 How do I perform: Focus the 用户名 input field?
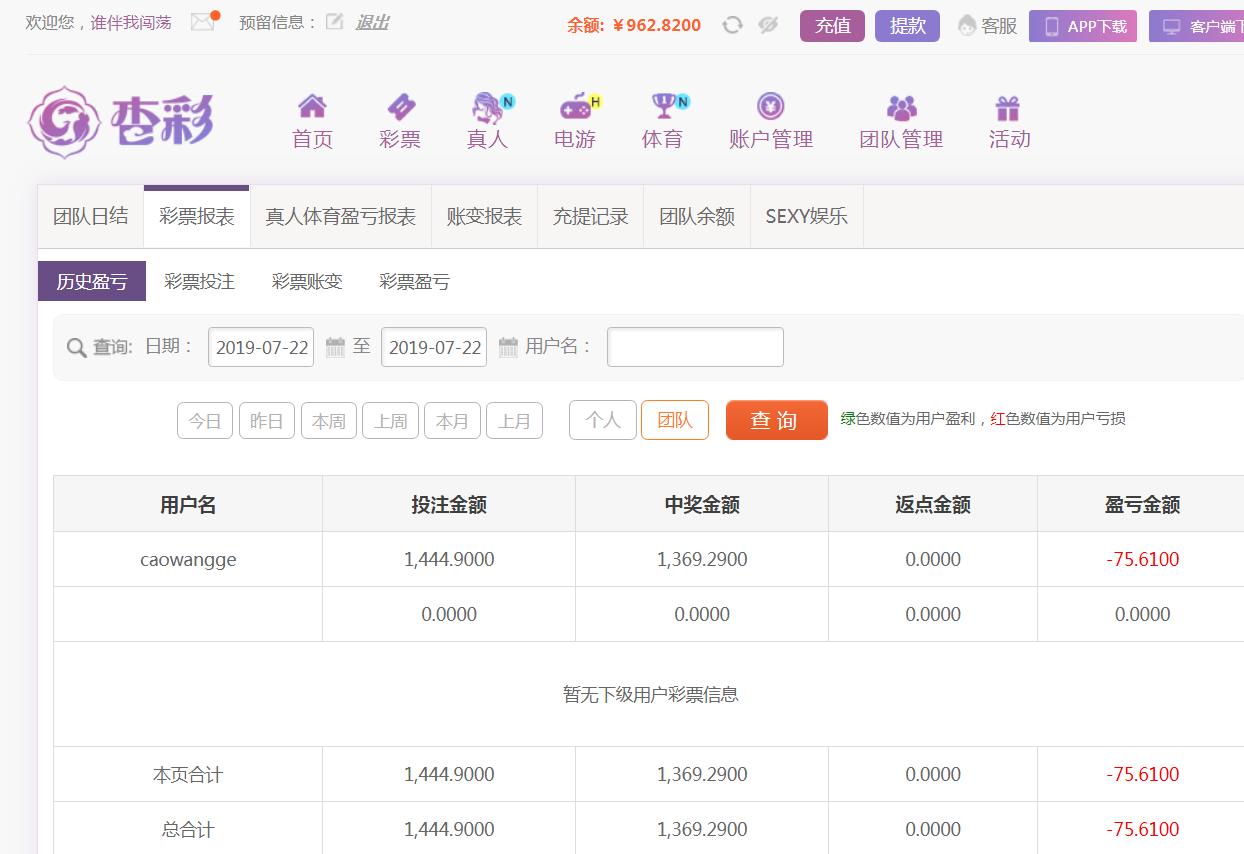pos(695,347)
